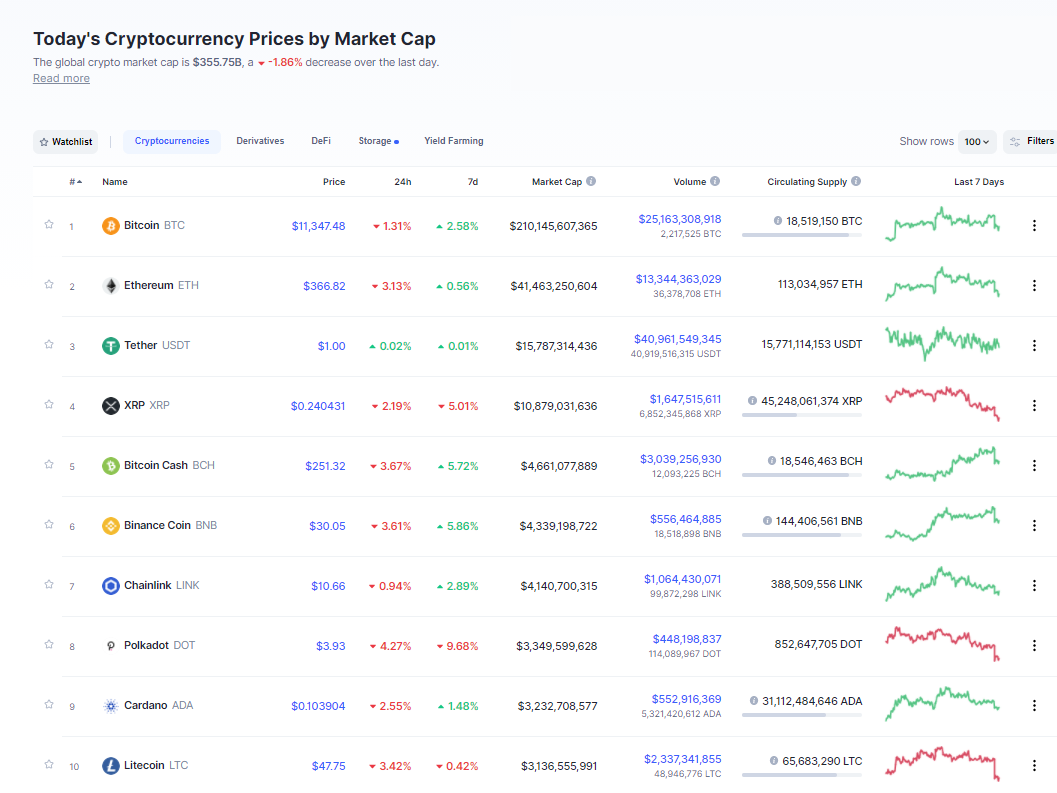Screen dimensions: 1057x793
Task: Star Ethereum to add to watchlist
Action: click(49, 285)
